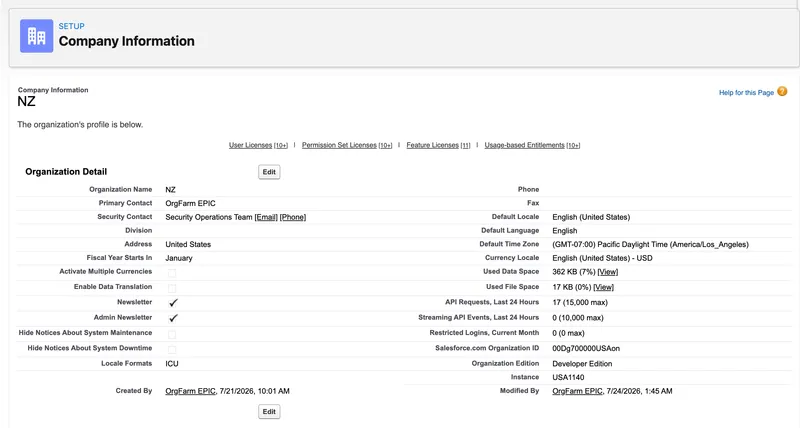Open the help question mark icon
800x428 pixels.
pos(782,92)
